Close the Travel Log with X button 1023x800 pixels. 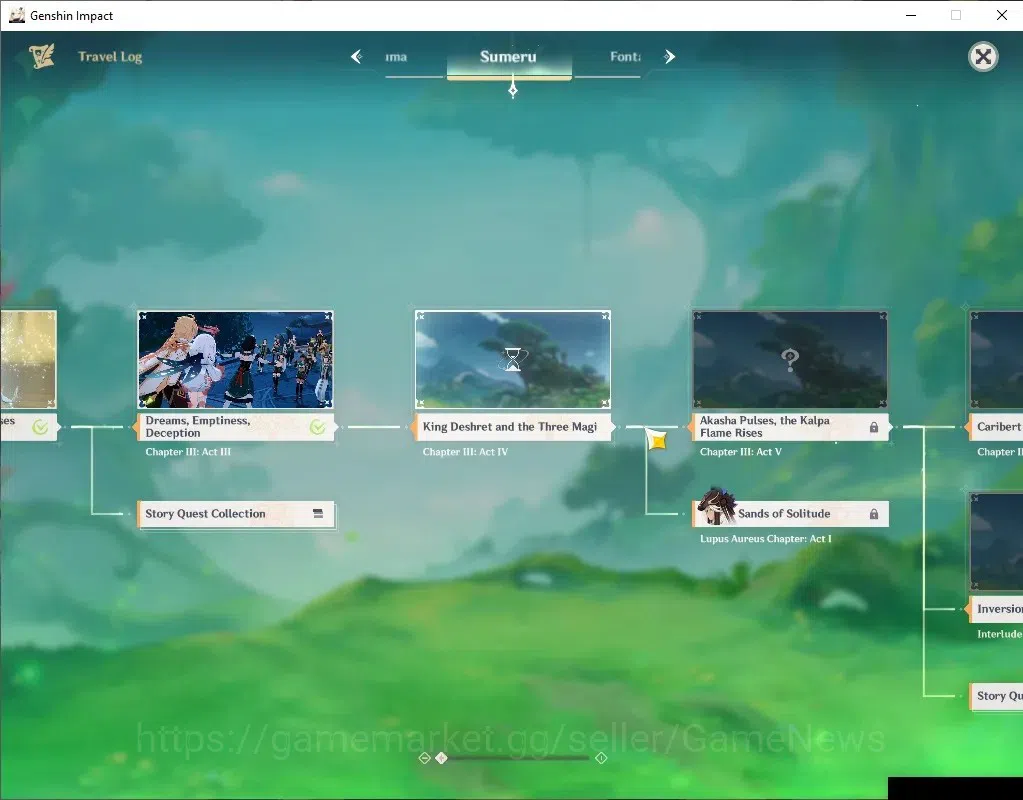(x=983, y=57)
